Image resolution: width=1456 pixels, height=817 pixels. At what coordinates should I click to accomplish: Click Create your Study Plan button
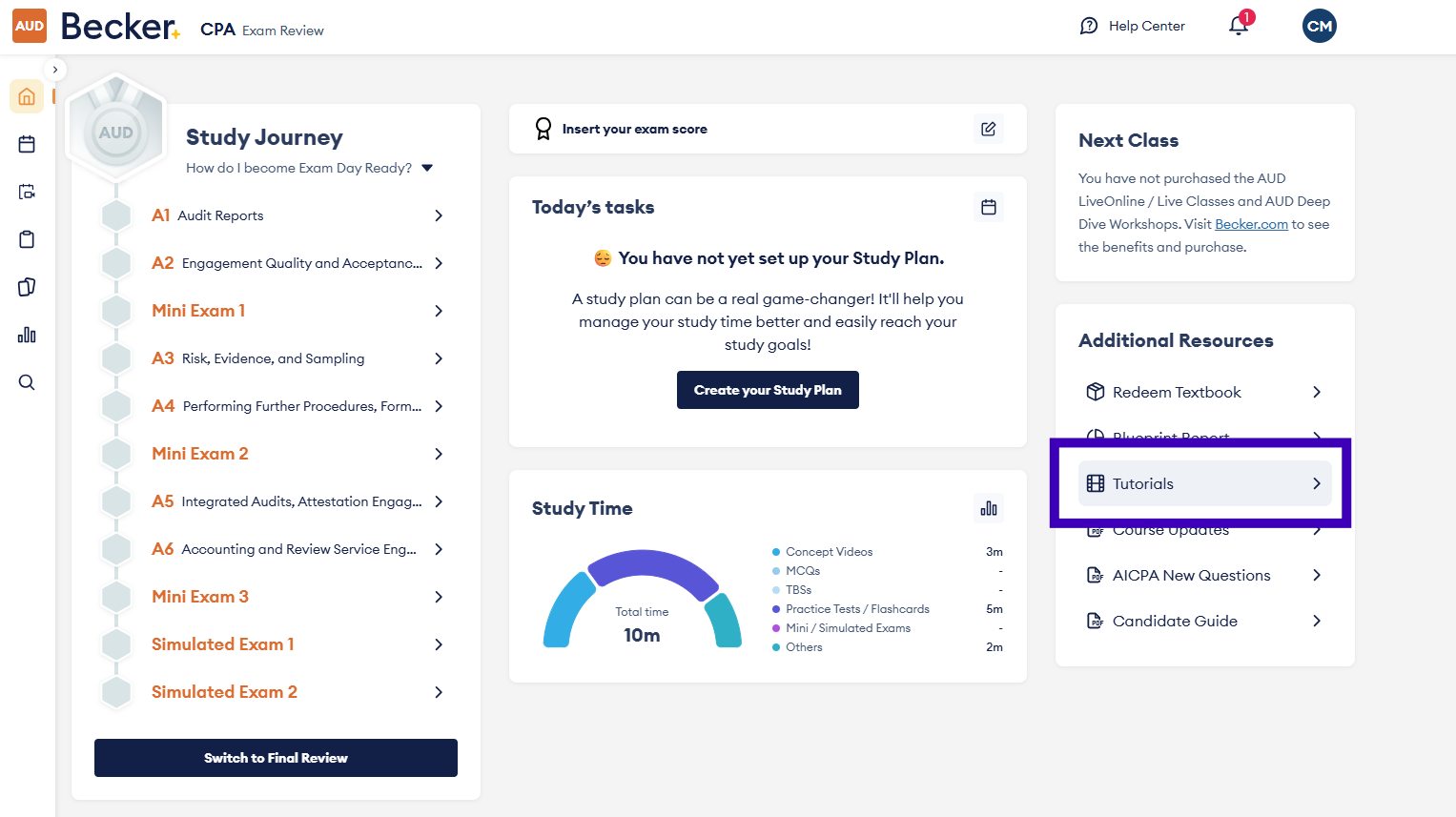click(x=768, y=390)
